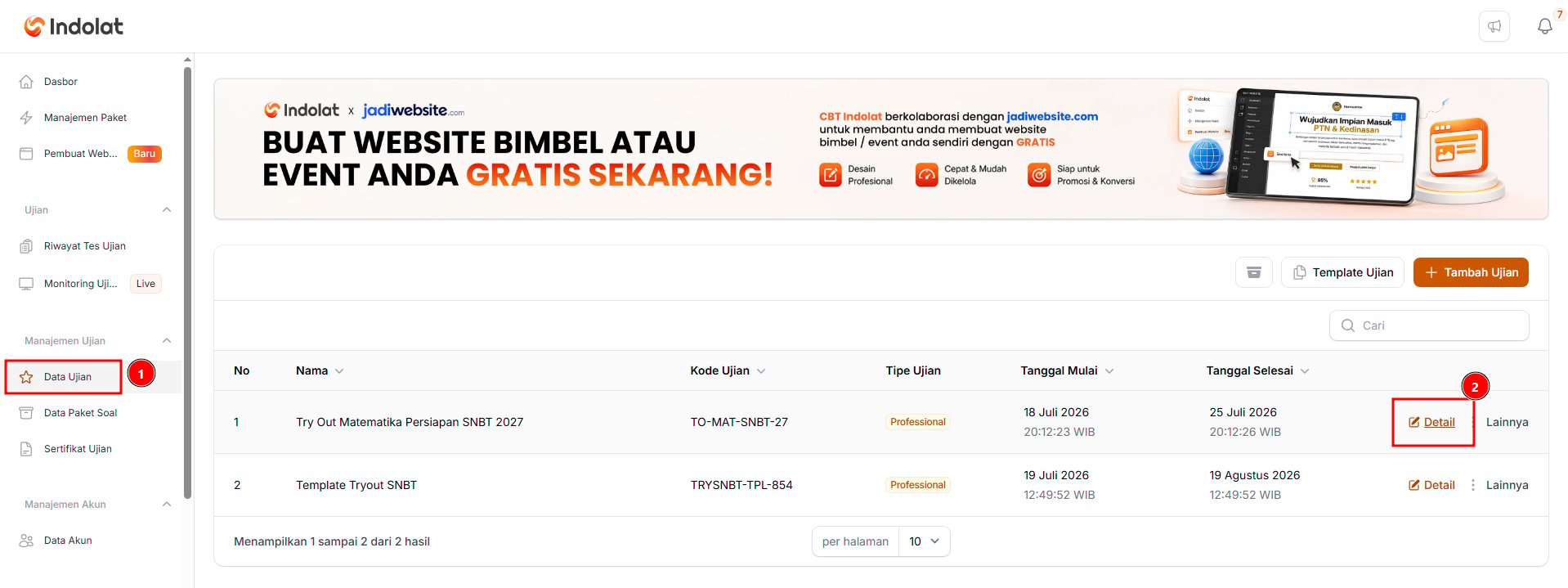Open Detail for Try Out Matematika
Image resolution: width=1568 pixels, height=588 pixels.
click(1431, 422)
